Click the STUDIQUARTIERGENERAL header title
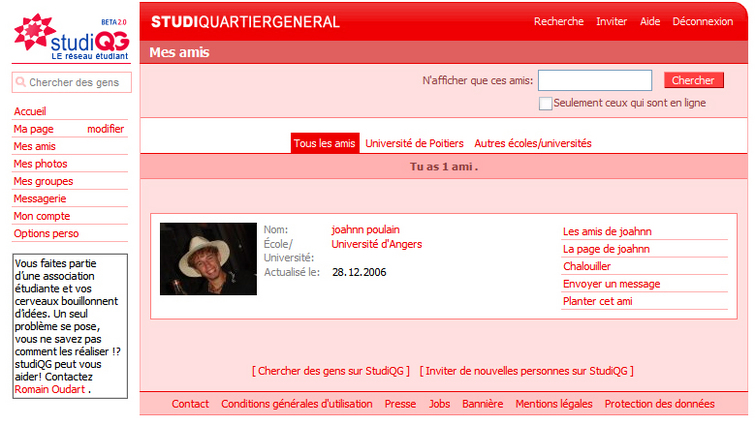This screenshot has width=756, height=425. (x=245, y=22)
